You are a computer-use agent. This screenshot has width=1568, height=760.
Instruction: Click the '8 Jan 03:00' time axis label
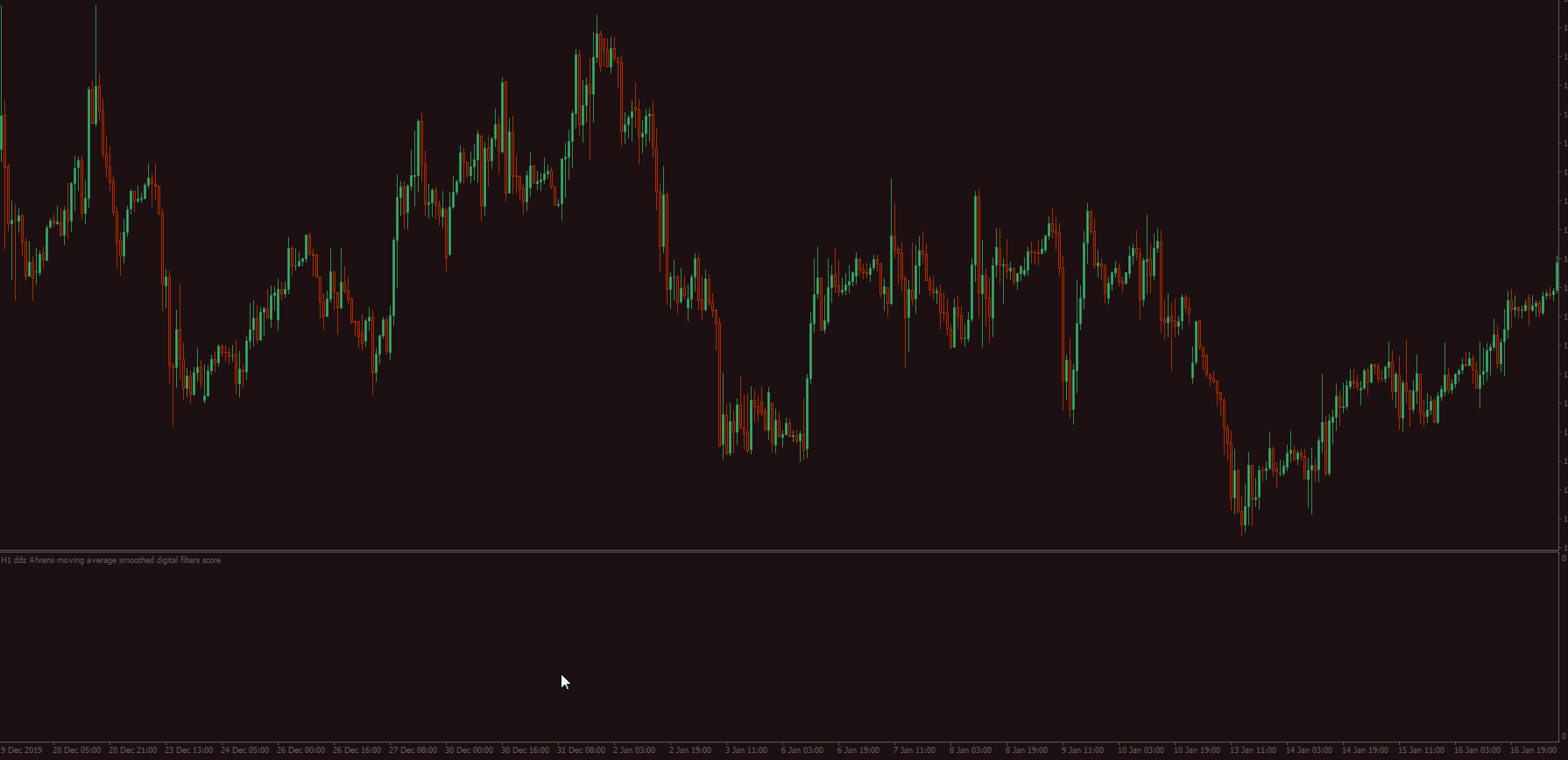click(x=971, y=750)
